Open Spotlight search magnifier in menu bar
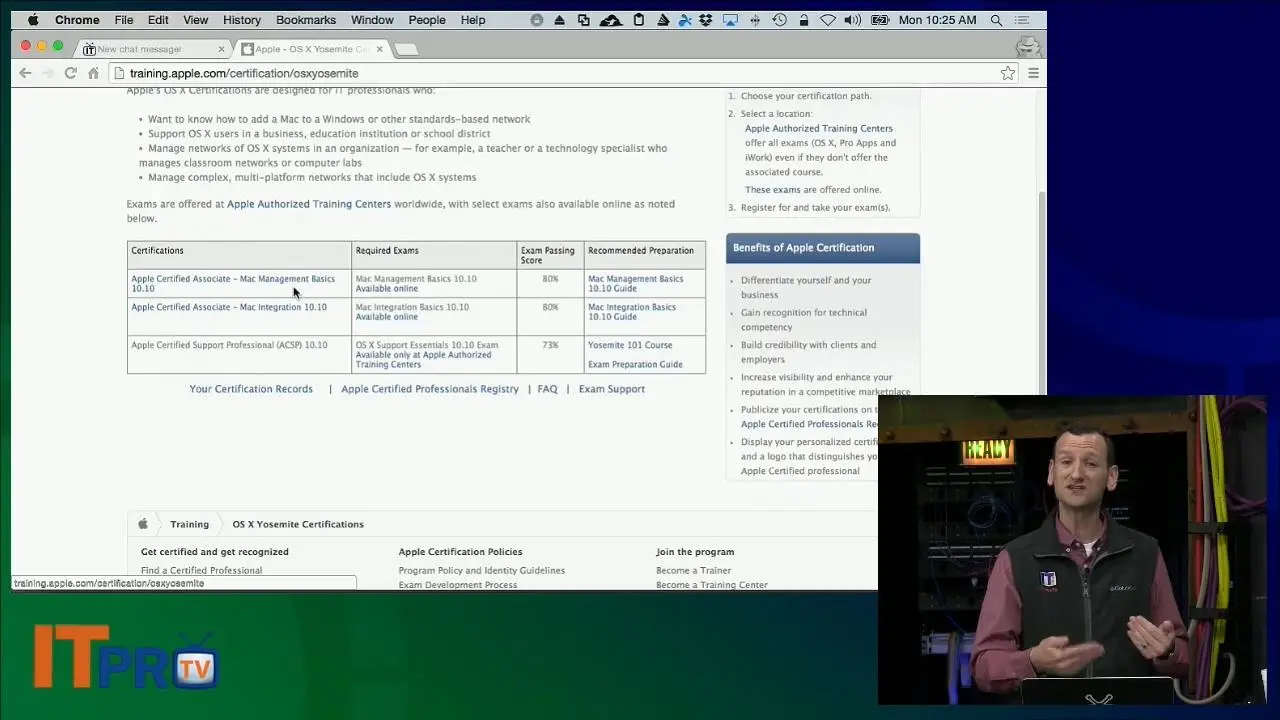This screenshot has height=720, width=1280. [x=996, y=20]
